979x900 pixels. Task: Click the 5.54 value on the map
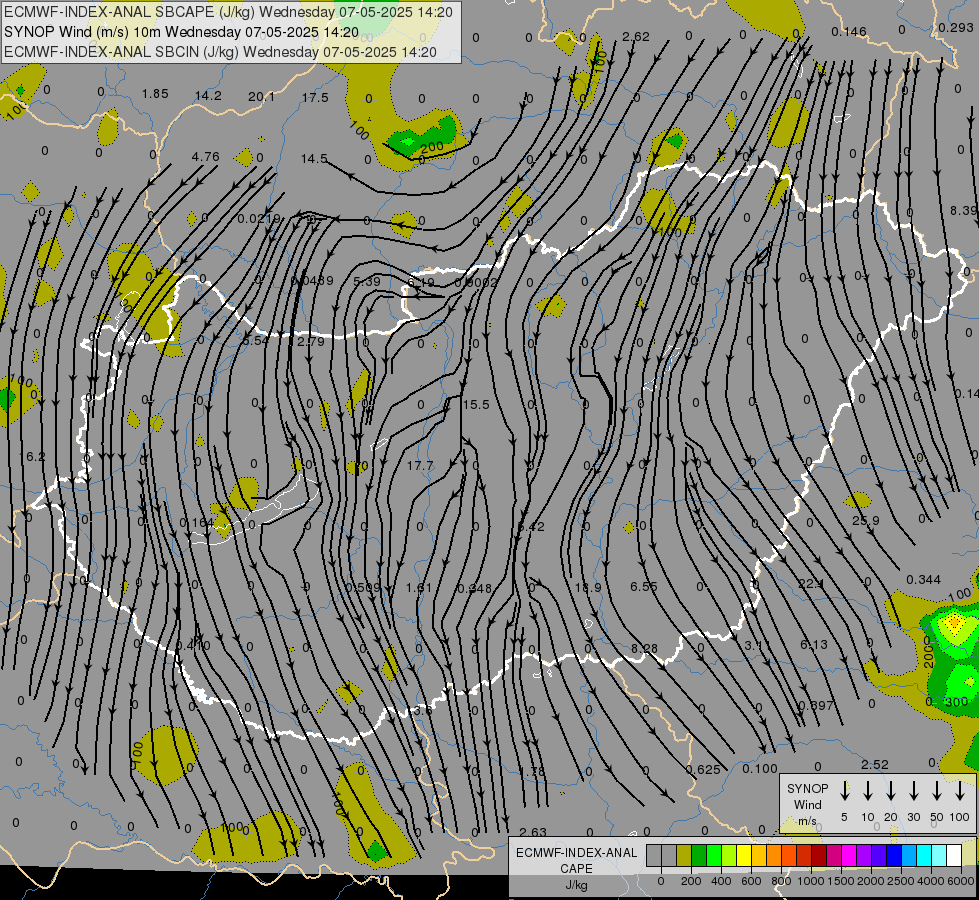pos(256,340)
